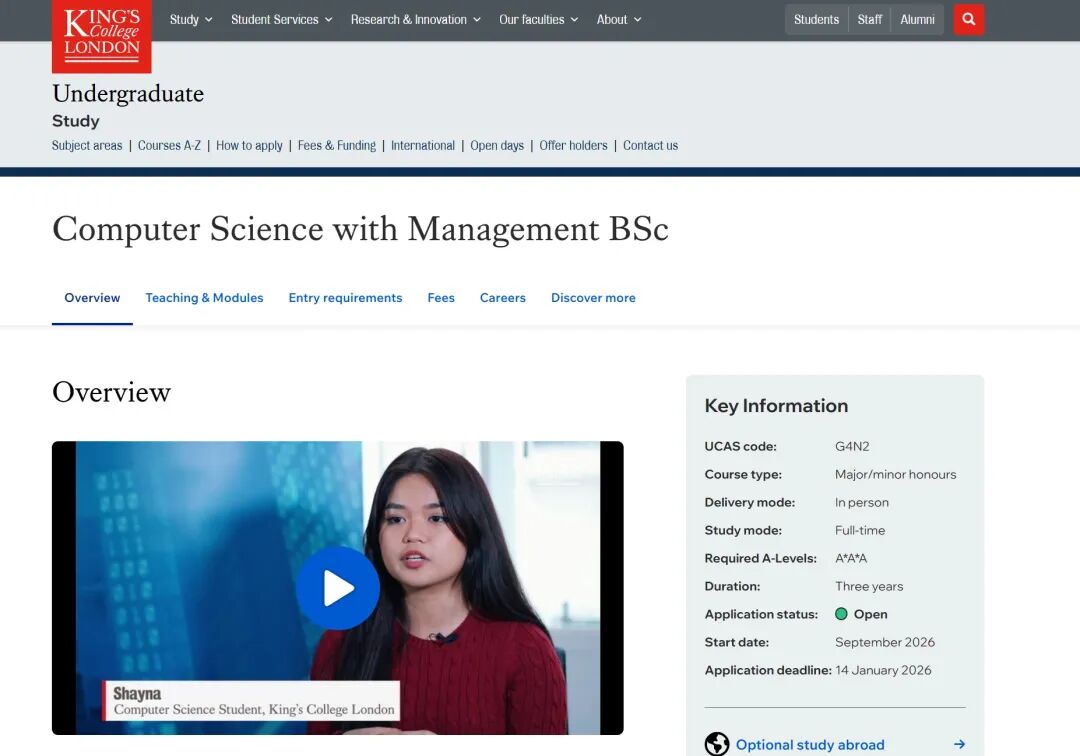
Task: Expand Research & Innovation dropdown menu
Action: click(415, 19)
